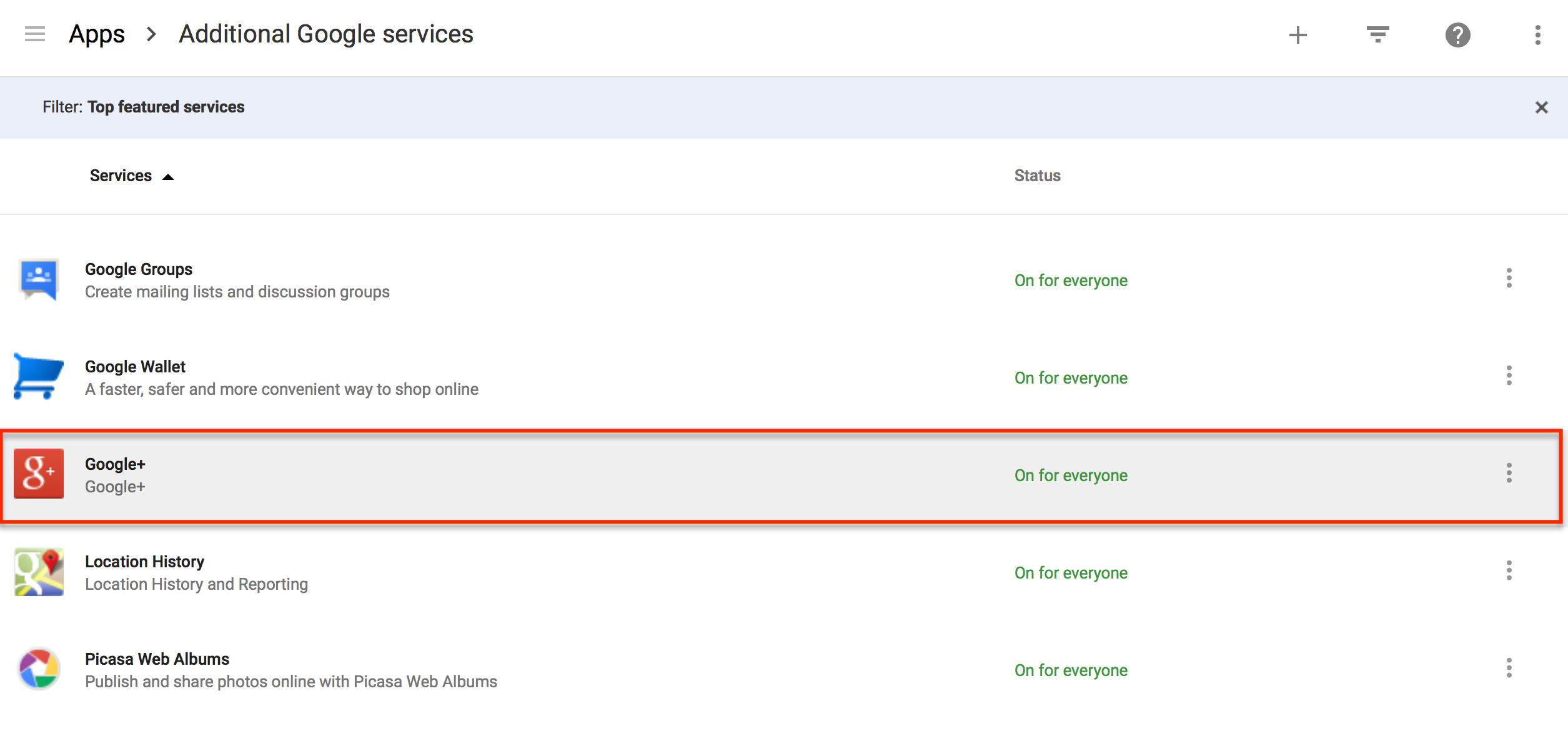
Task: Click 'A faster, safer and more convenient' description
Action: click(282, 389)
